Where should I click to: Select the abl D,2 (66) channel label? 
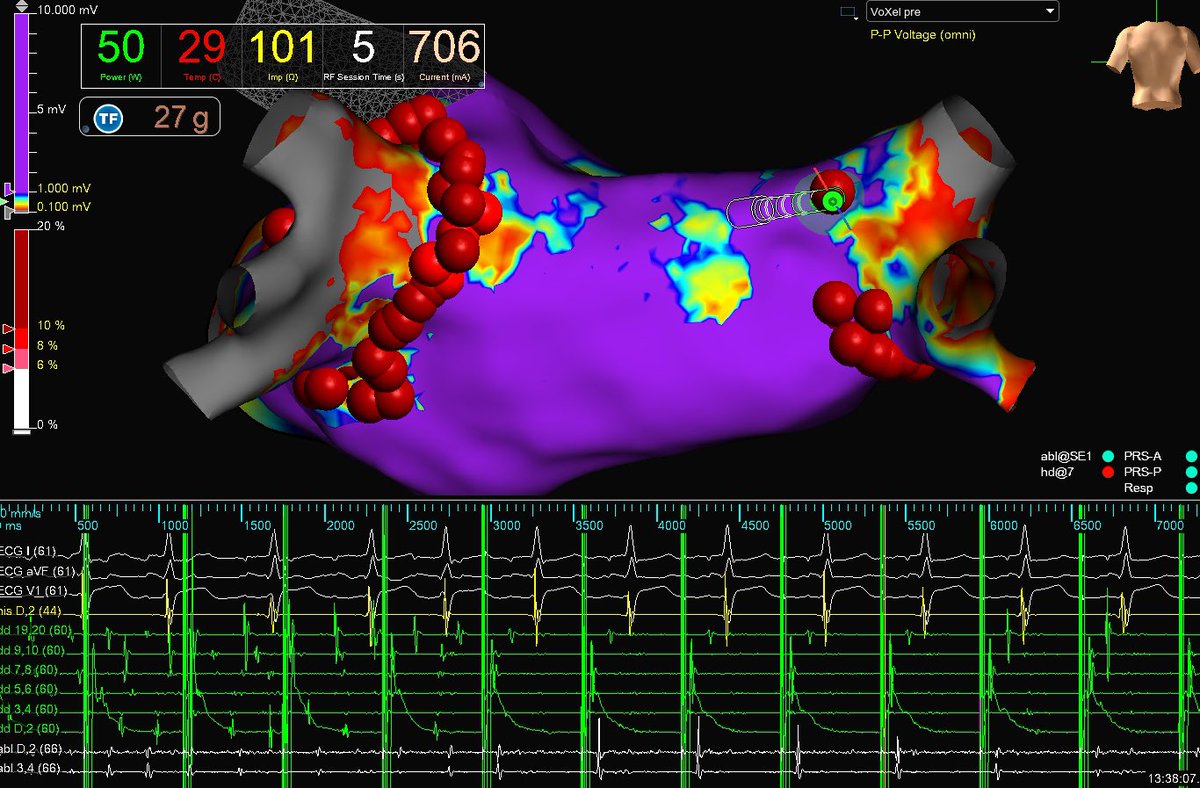pyautogui.click(x=30, y=750)
